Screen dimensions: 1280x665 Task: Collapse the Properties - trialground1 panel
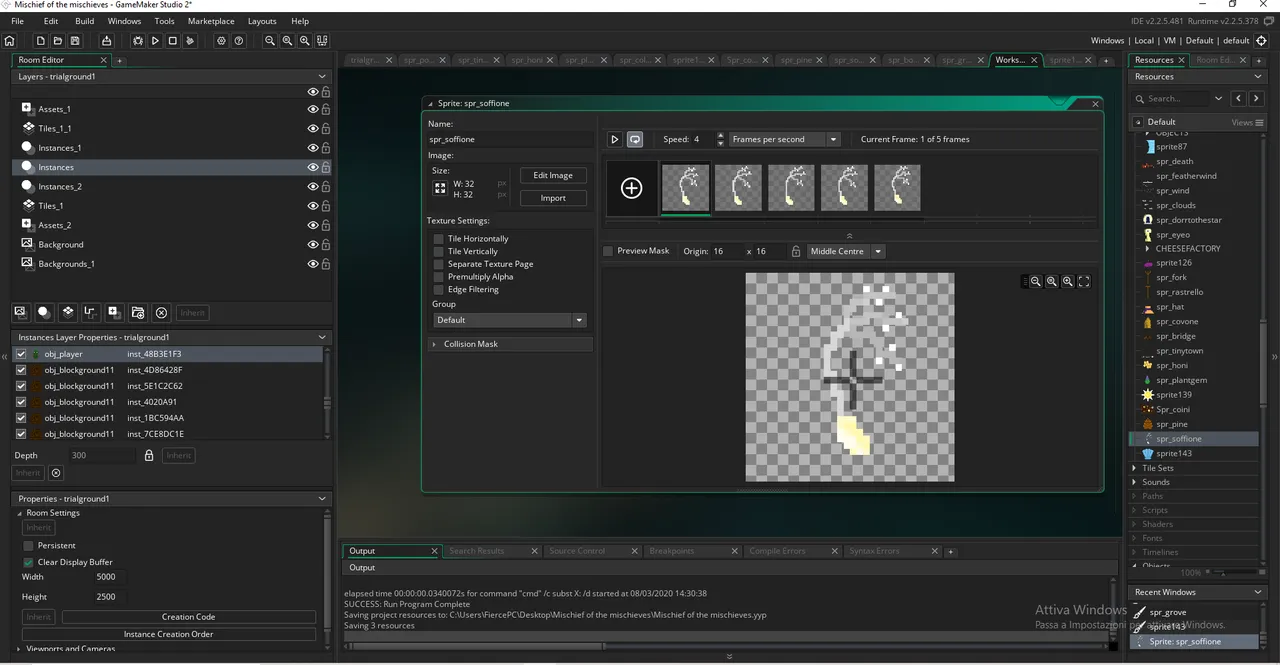322,498
